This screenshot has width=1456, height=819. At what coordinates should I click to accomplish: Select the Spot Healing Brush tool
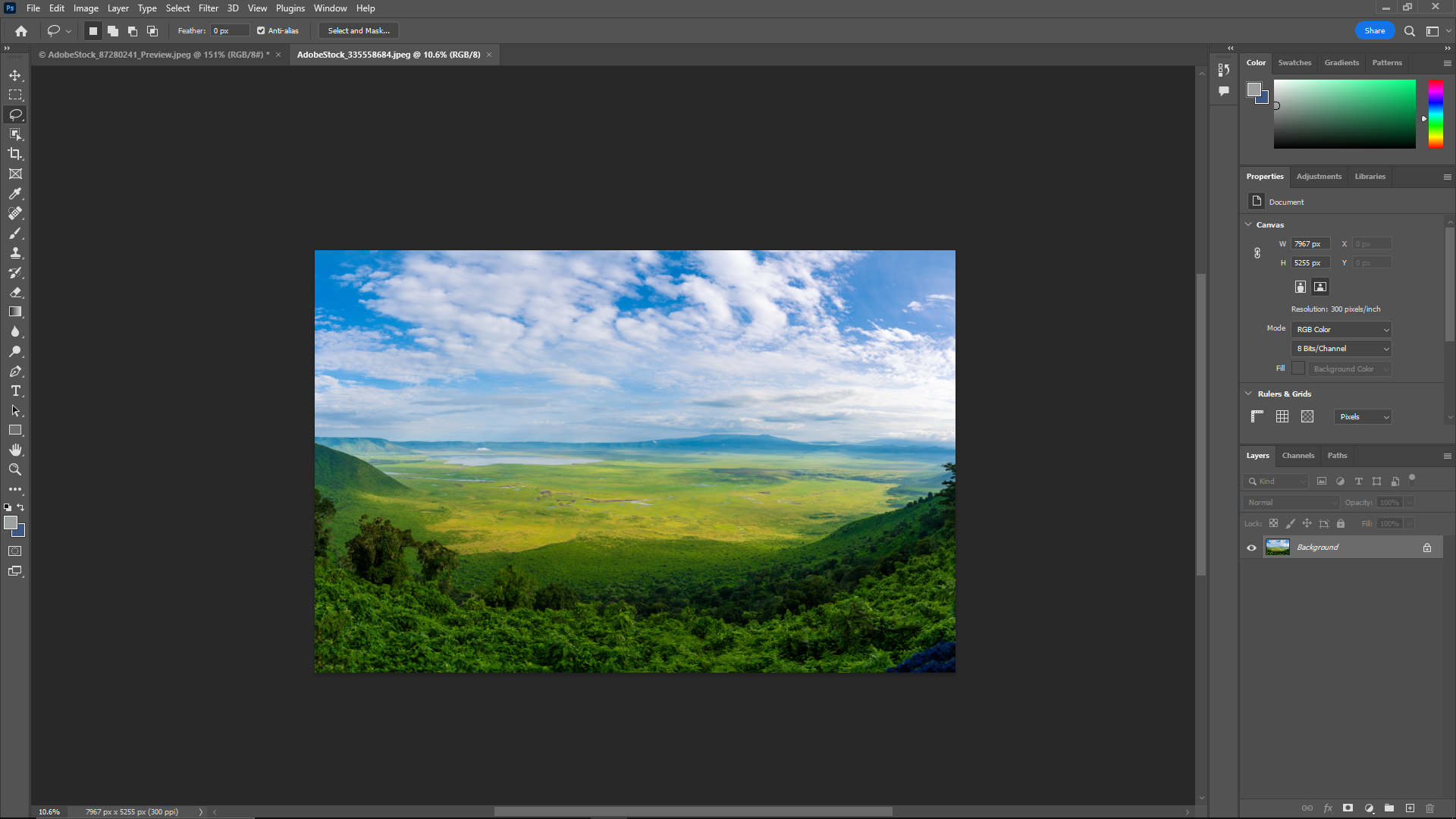coord(15,213)
